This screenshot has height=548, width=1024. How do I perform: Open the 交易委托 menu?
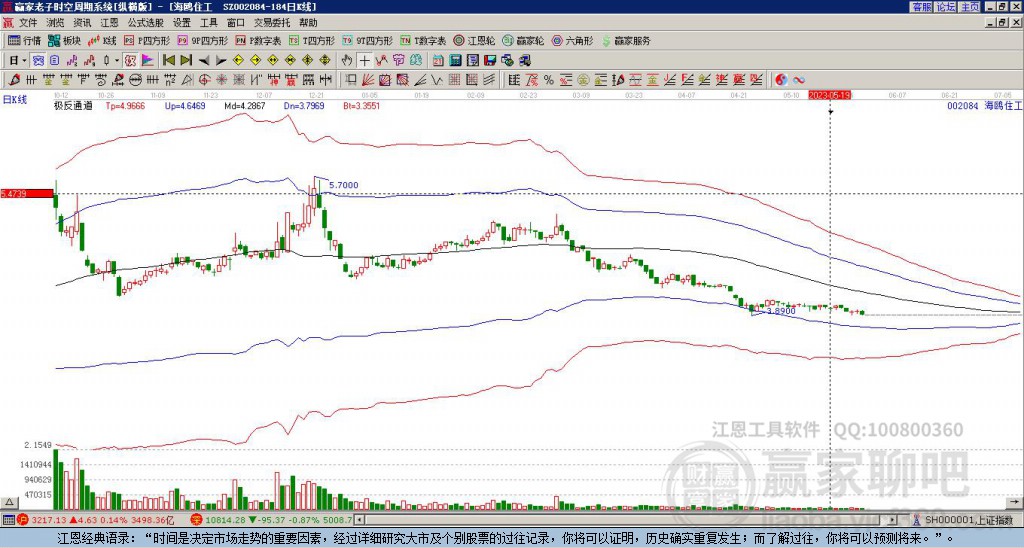coord(272,23)
